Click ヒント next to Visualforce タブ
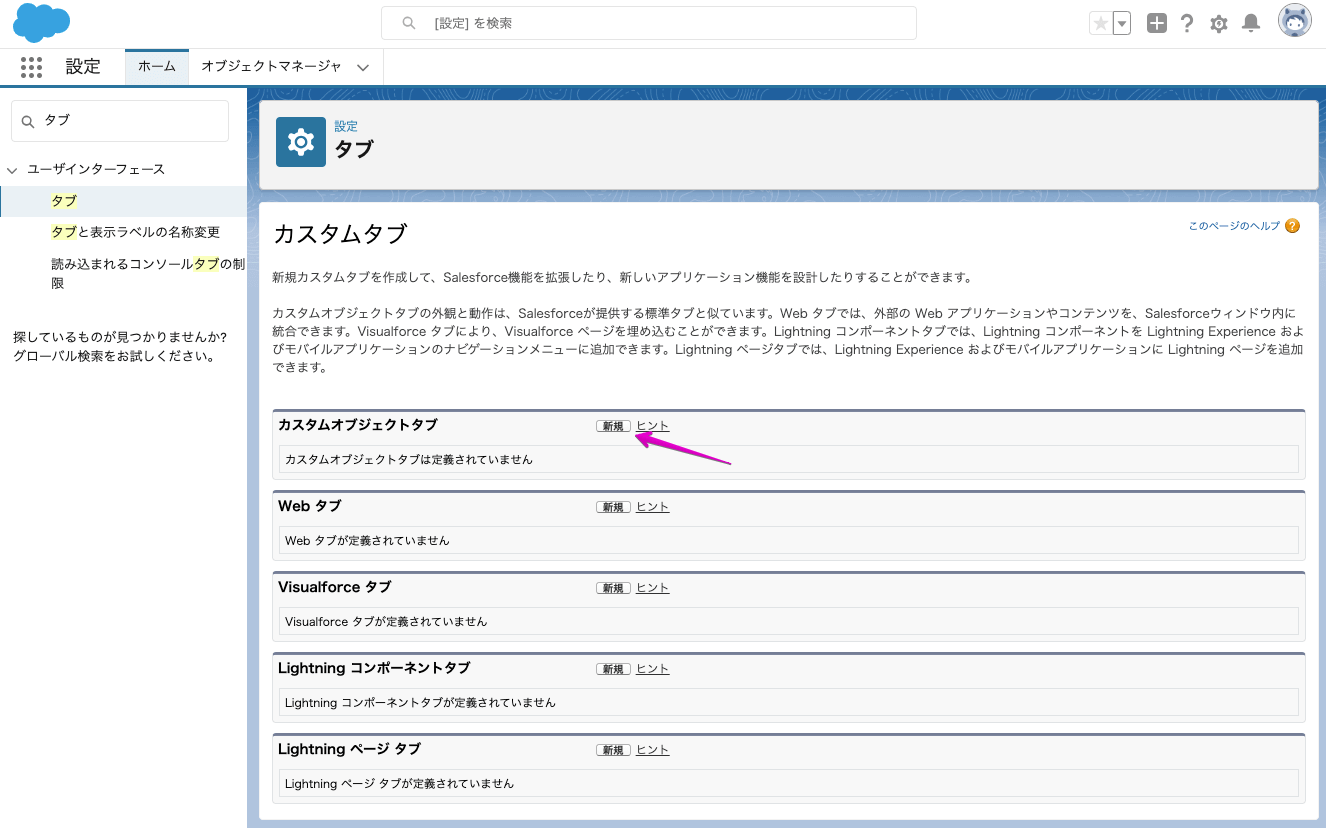Screen dimensions: 1326x828 pos(653,588)
